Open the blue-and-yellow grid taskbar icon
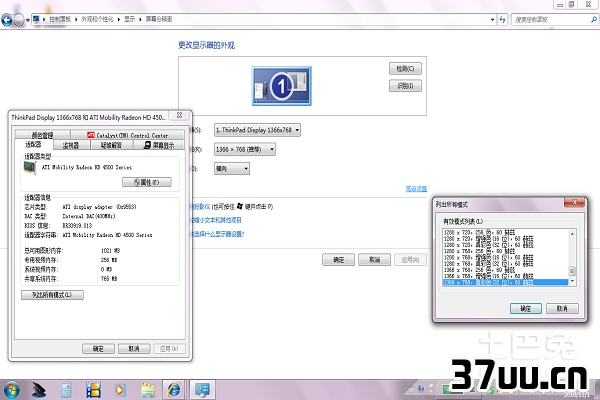This screenshot has width=600, height=400. pos(93,390)
